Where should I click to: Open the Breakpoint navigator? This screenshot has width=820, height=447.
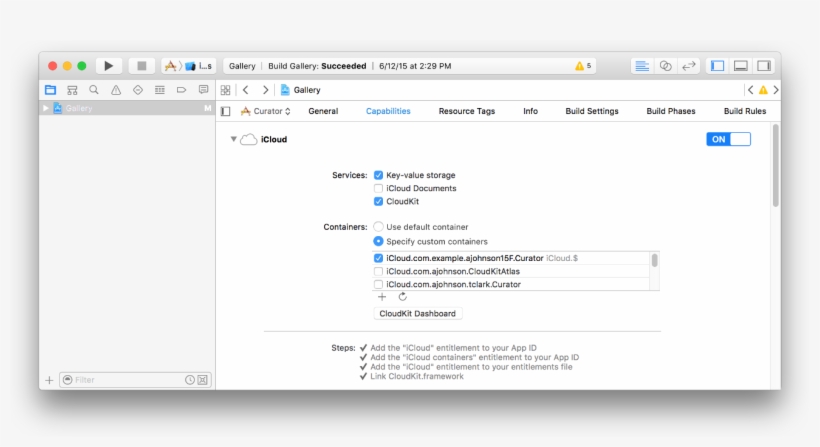[x=181, y=90]
